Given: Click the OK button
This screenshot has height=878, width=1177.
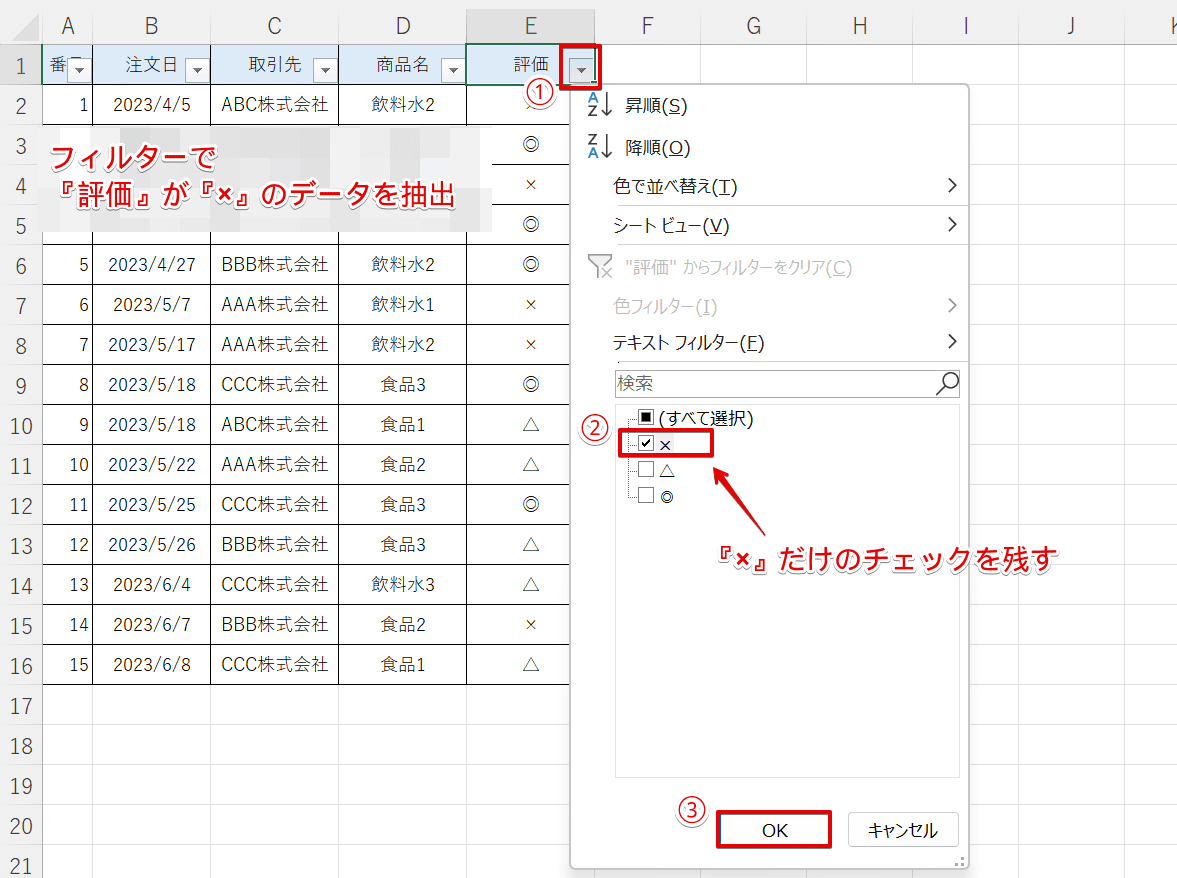Looking at the screenshot, I should point(774,830).
